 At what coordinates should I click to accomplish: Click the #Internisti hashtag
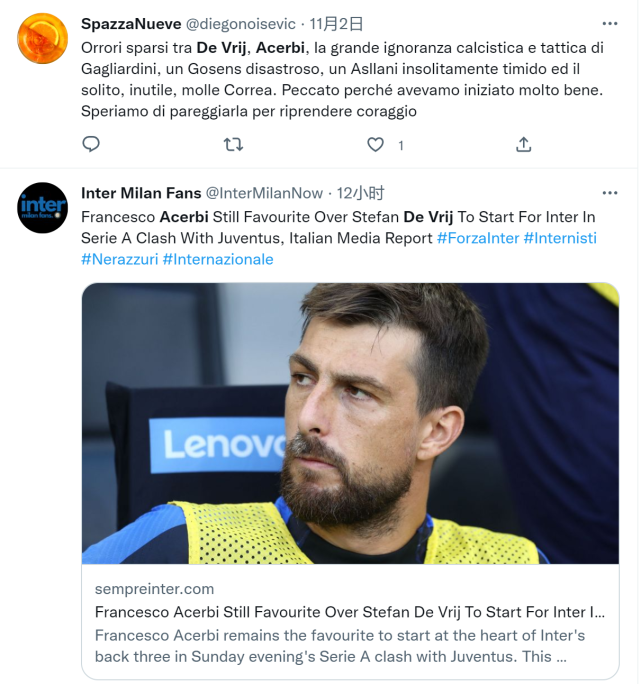pos(560,238)
